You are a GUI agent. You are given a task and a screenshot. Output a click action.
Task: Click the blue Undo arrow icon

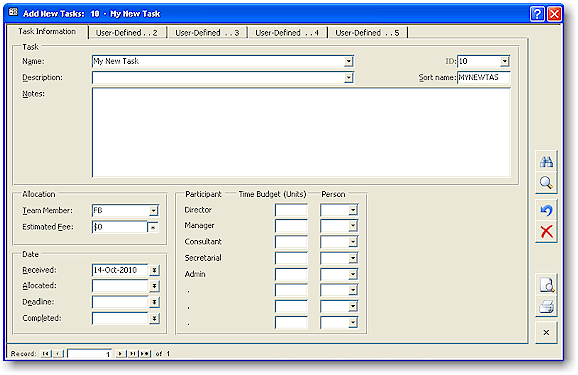546,211
